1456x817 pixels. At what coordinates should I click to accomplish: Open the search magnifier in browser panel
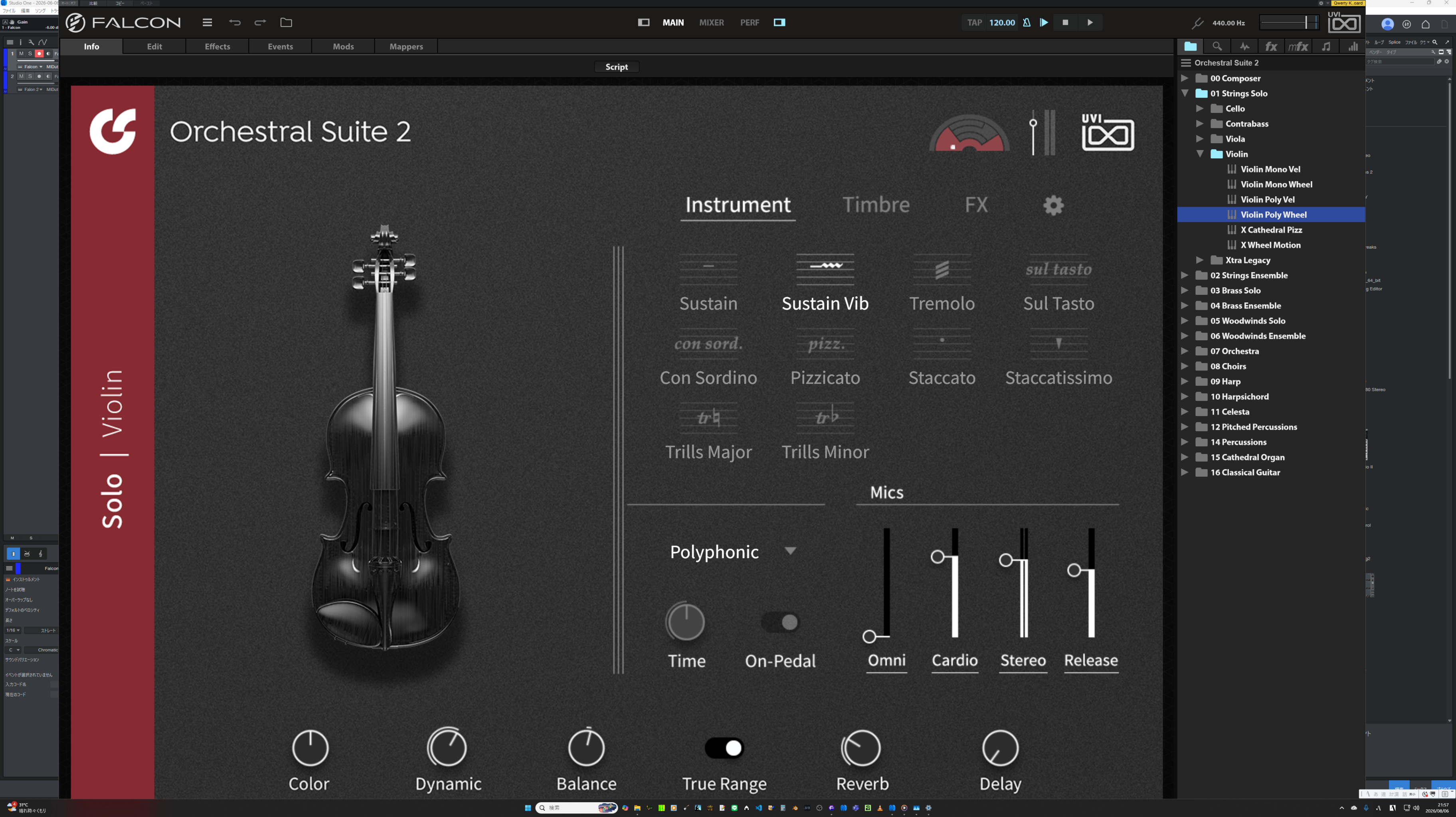1217,46
